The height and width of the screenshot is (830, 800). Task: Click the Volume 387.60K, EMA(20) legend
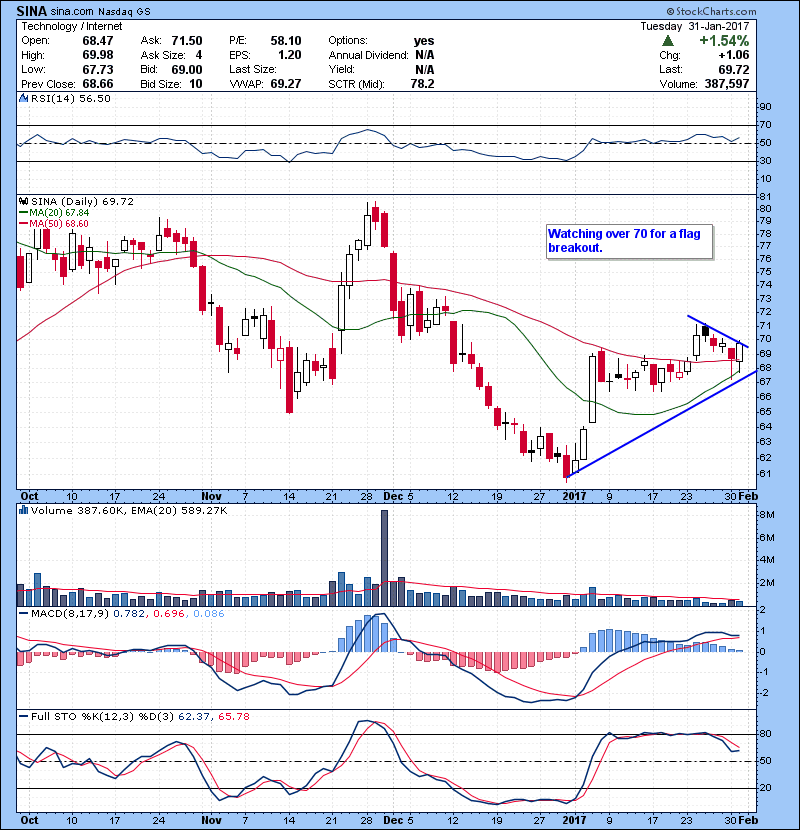(x=129, y=511)
